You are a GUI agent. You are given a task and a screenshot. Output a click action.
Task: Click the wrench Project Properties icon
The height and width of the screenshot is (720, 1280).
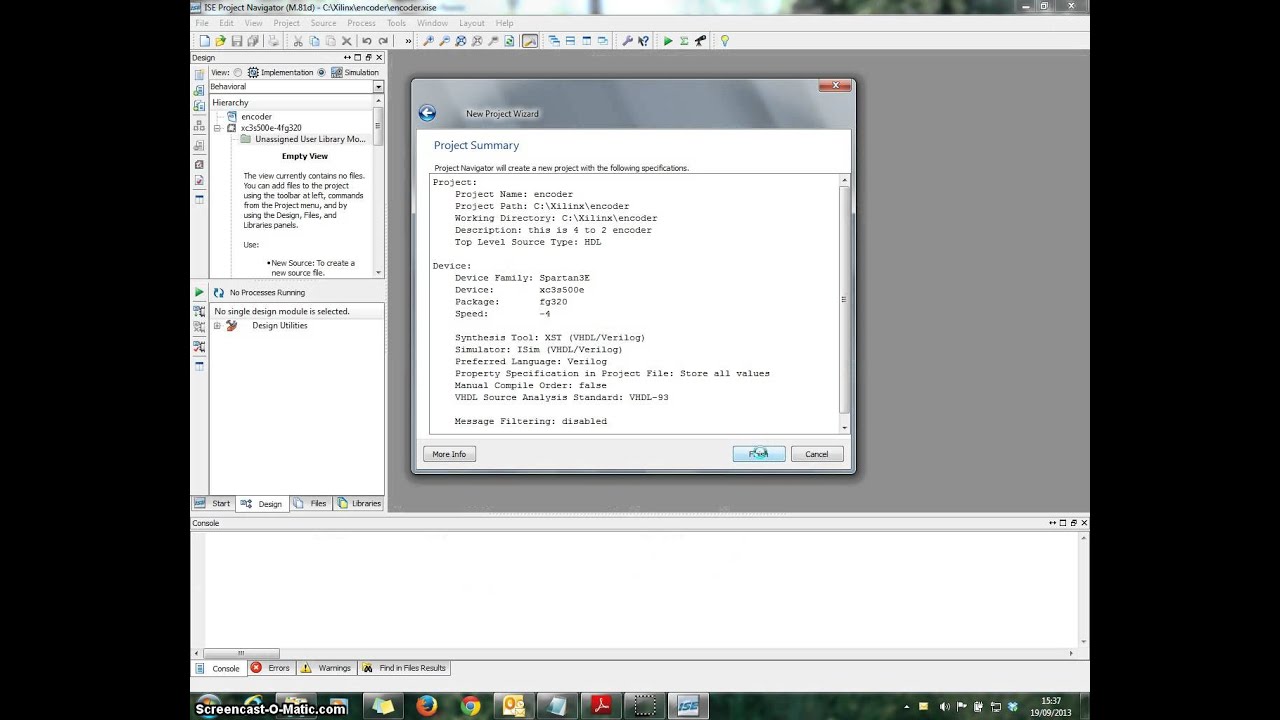[x=627, y=41]
